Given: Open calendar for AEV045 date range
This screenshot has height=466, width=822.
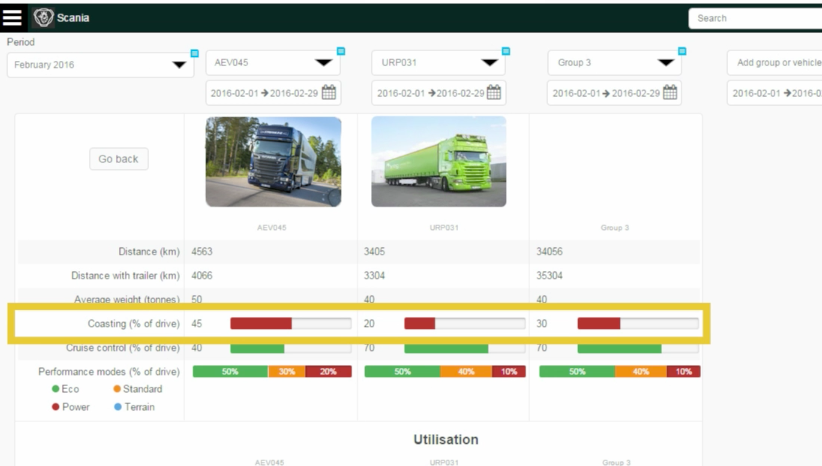Looking at the screenshot, I should [x=329, y=93].
